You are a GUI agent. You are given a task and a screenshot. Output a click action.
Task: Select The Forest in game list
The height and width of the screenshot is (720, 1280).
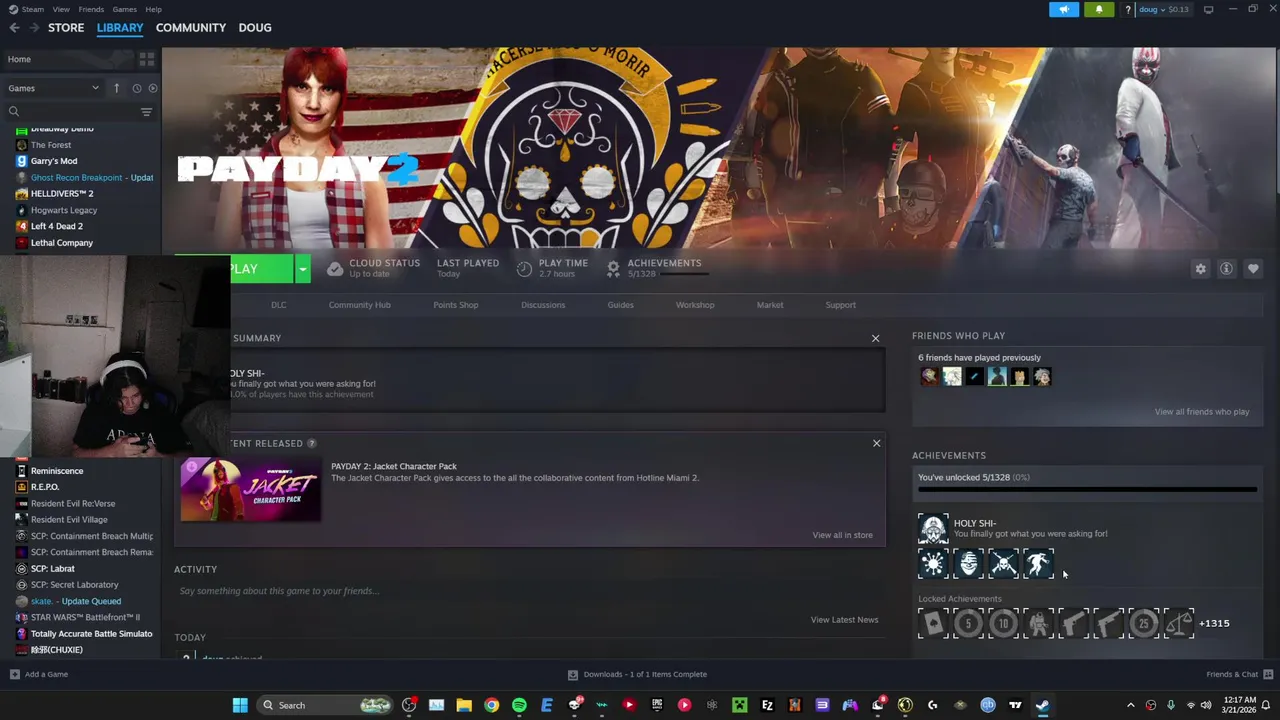pyautogui.click(x=50, y=145)
